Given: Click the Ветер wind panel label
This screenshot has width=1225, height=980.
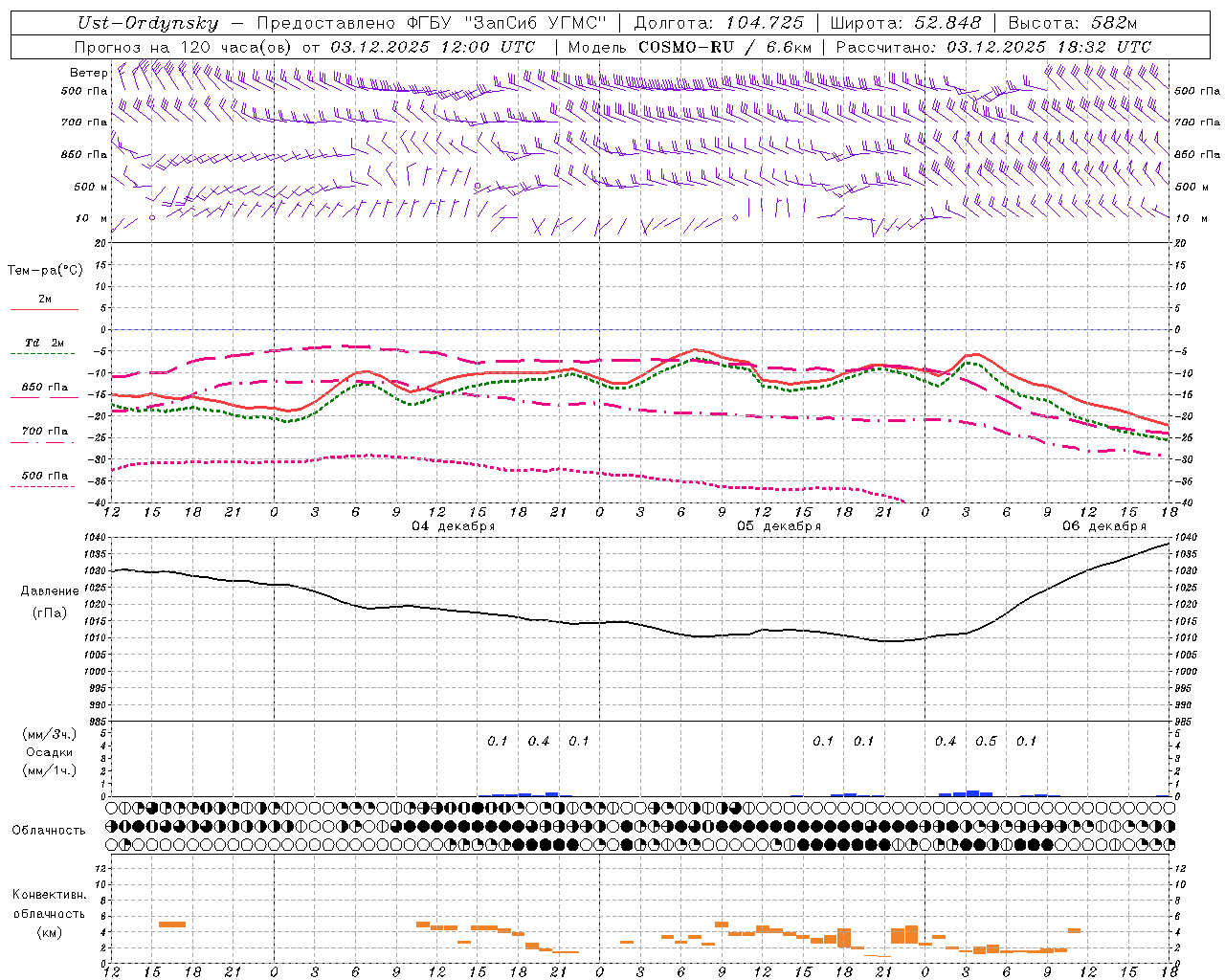Looking at the screenshot, I should (89, 73).
